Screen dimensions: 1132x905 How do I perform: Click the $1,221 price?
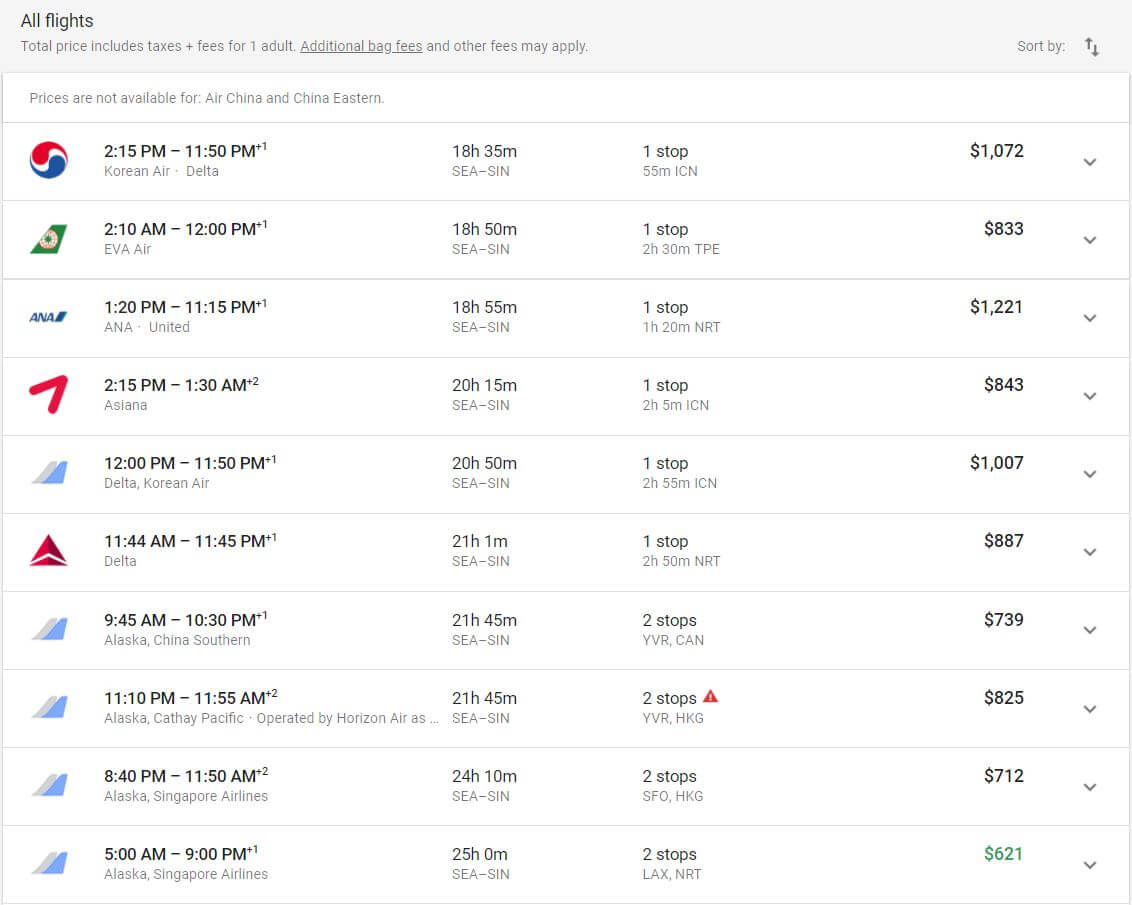coord(996,307)
